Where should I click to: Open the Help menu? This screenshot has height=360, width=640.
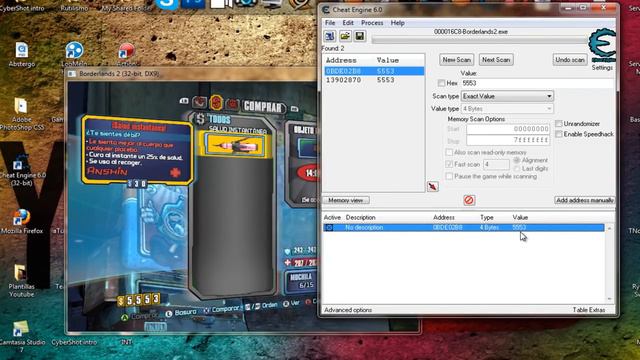click(397, 23)
